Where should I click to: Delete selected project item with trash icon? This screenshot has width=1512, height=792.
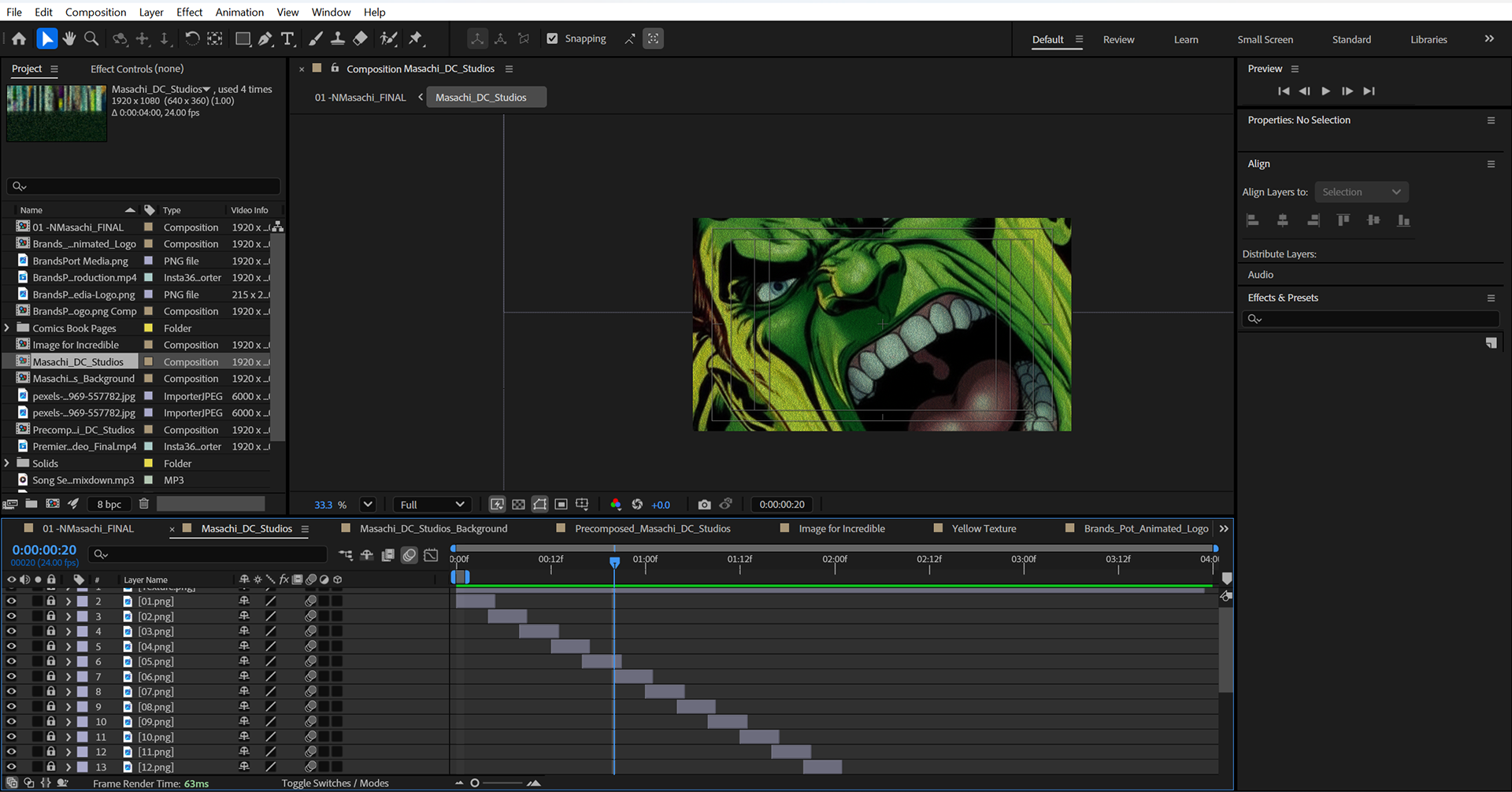[144, 504]
